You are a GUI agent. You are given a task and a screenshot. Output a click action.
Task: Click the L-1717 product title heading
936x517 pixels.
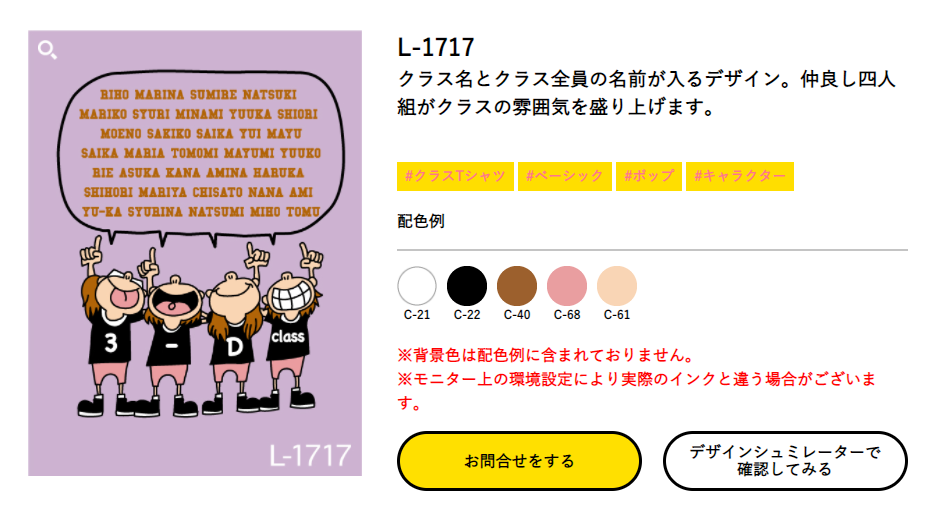pyautogui.click(x=436, y=47)
